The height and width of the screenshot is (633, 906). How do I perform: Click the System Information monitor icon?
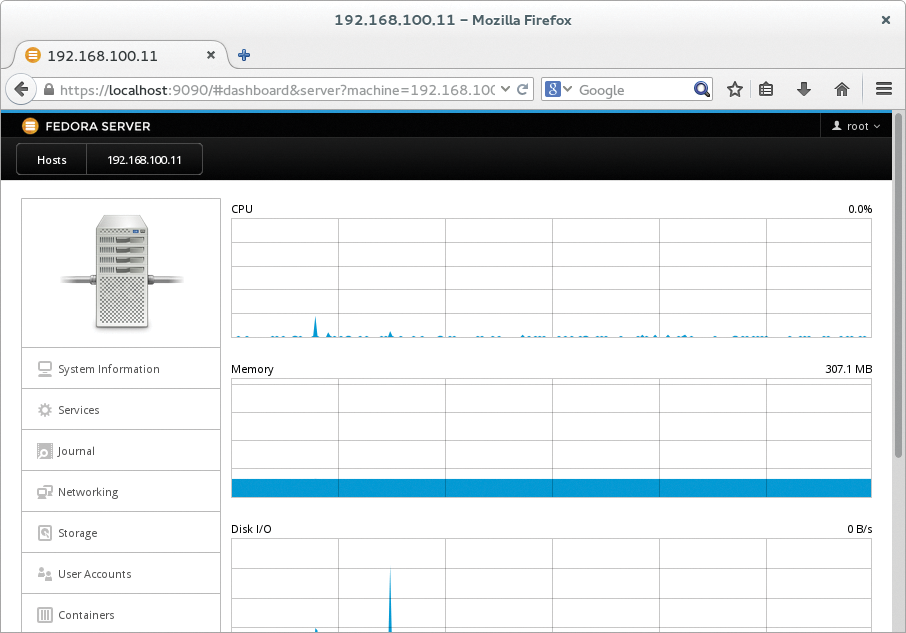[44, 369]
